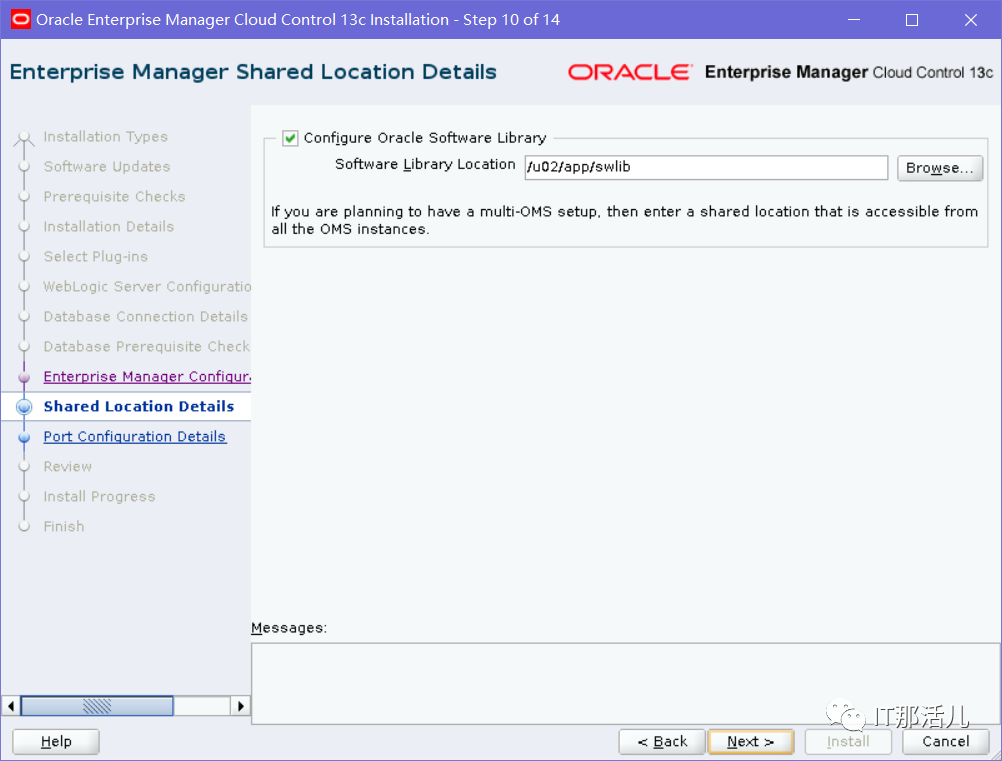Click the WebLogic Server Configuration step
Screen dimensions: 1002x761
(x=147, y=287)
